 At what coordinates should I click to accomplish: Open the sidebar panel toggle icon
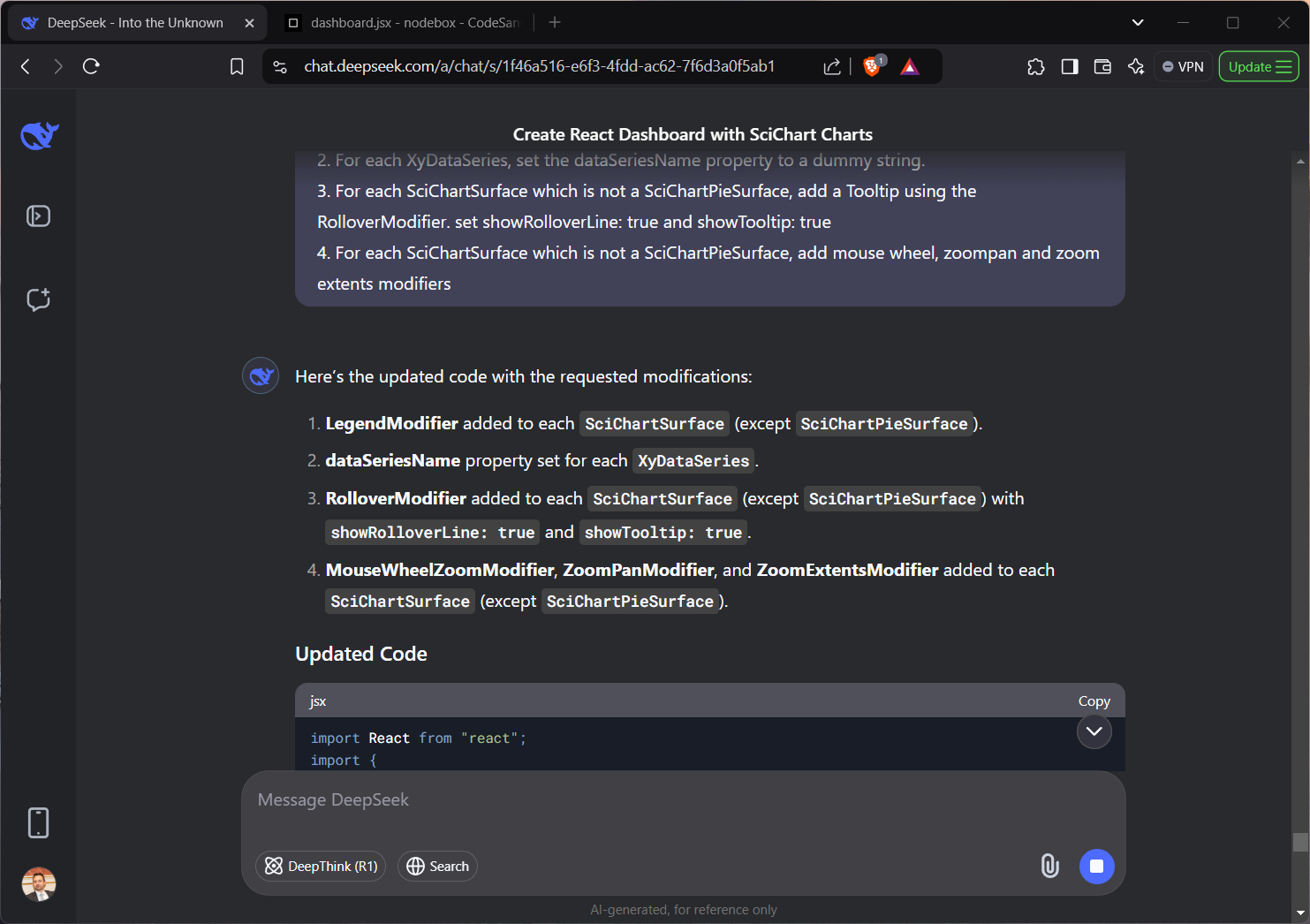pyautogui.click(x=39, y=216)
